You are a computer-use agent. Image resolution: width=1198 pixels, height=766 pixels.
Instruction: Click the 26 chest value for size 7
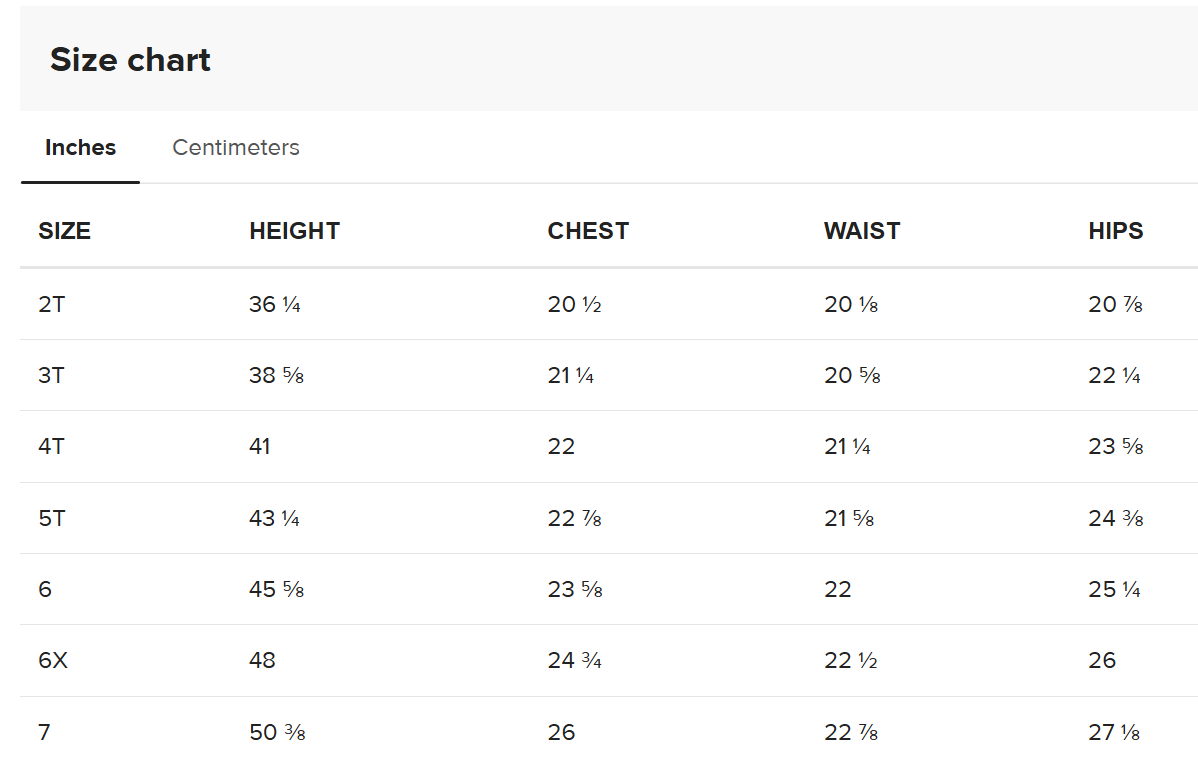coord(562,732)
